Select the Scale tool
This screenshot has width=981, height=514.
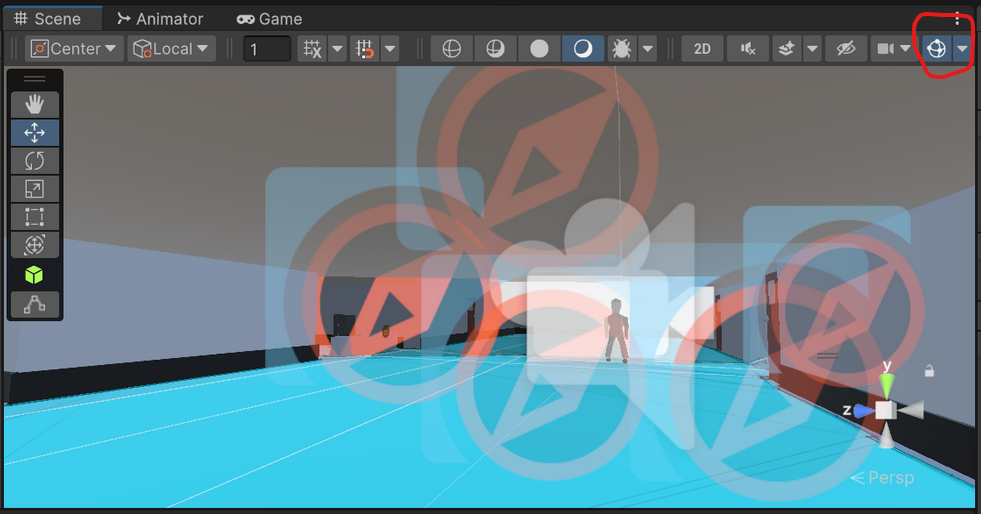tap(34, 189)
